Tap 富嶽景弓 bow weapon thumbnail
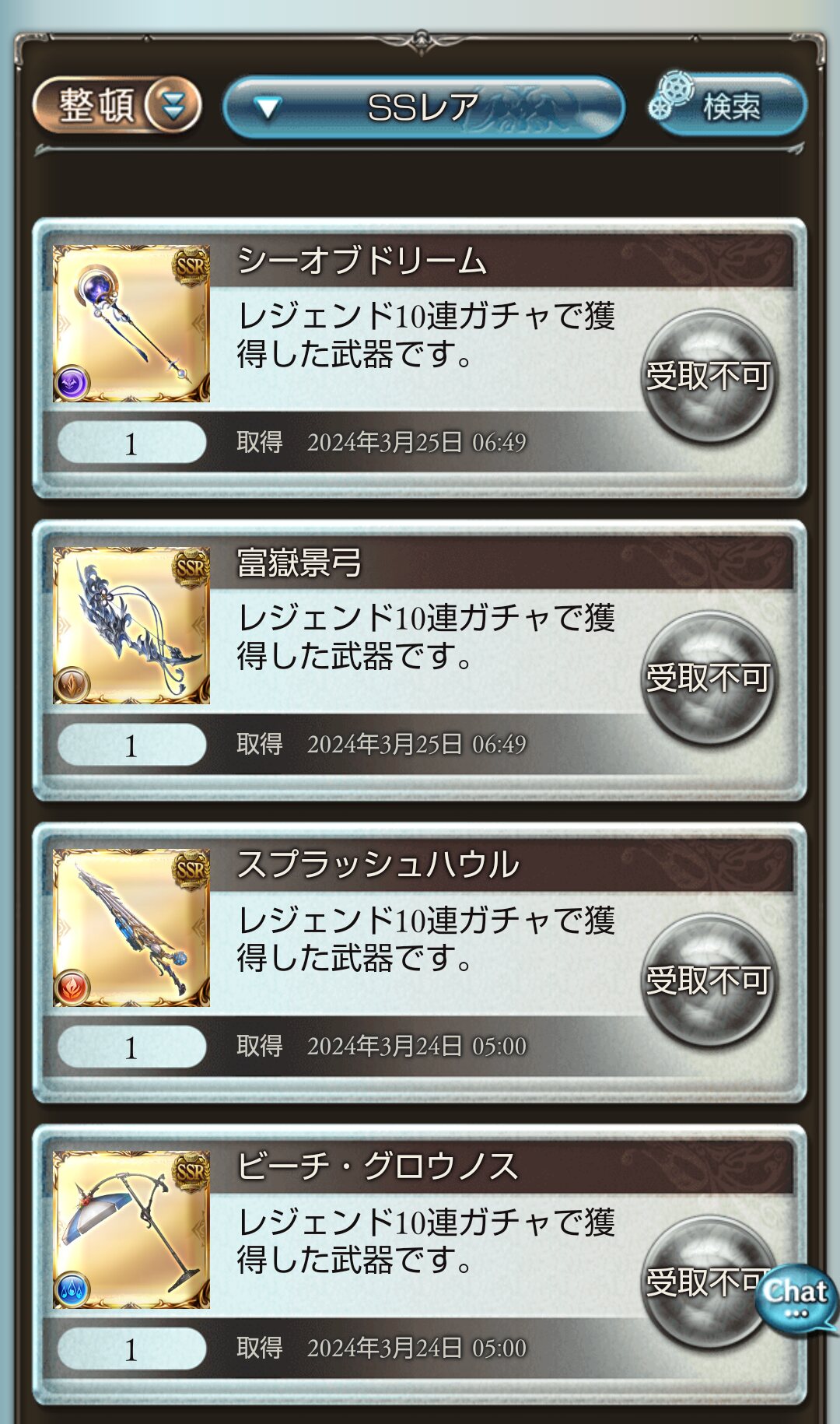 (131, 626)
